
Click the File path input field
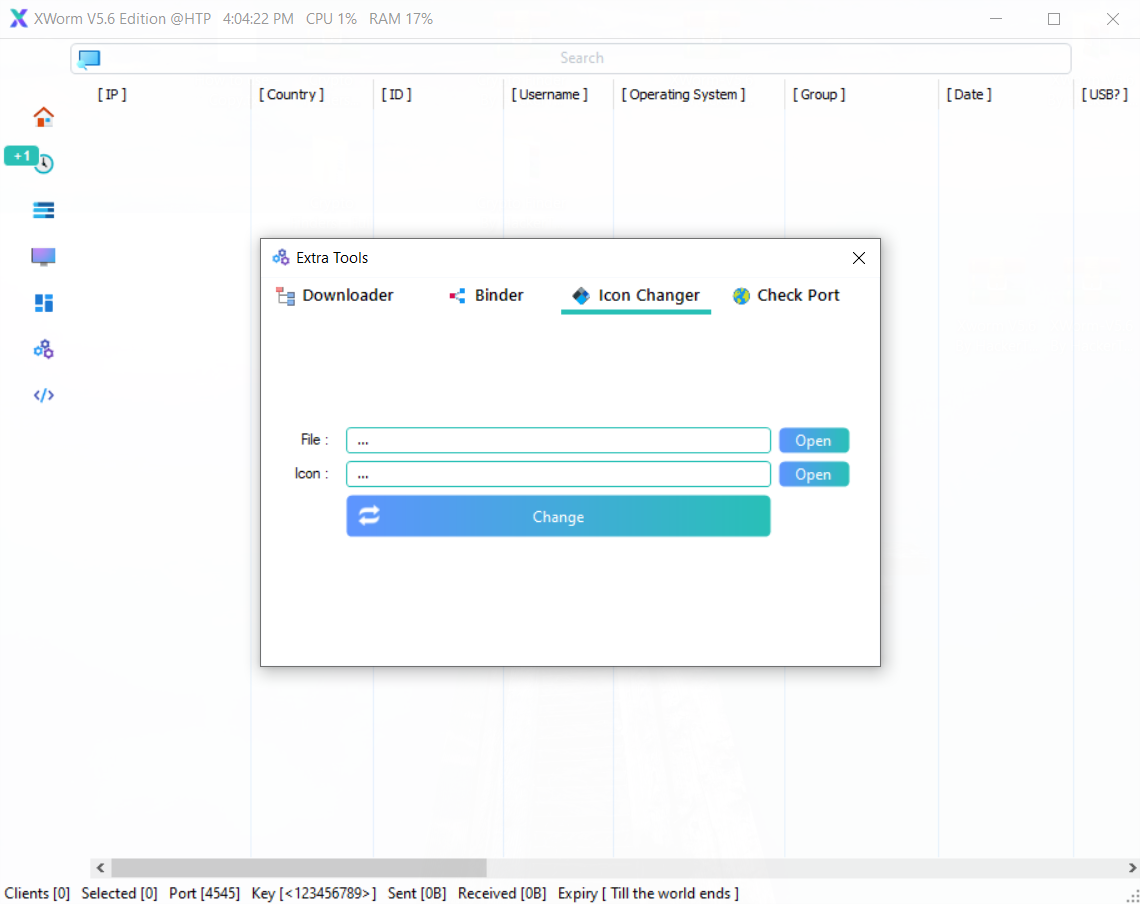pyautogui.click(x=558, y=440)
